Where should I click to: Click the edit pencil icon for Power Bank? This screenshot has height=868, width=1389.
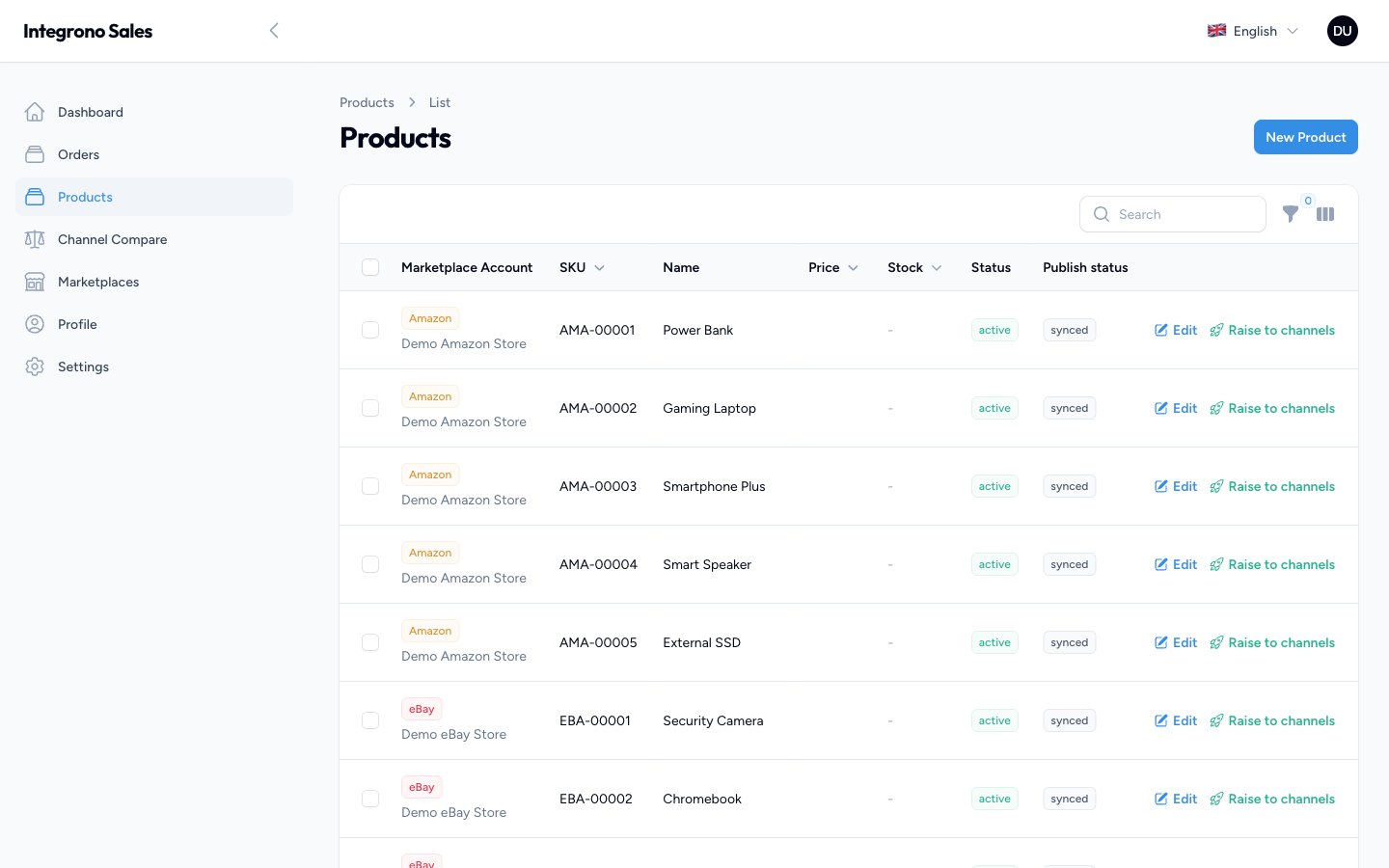(1161, 330)
